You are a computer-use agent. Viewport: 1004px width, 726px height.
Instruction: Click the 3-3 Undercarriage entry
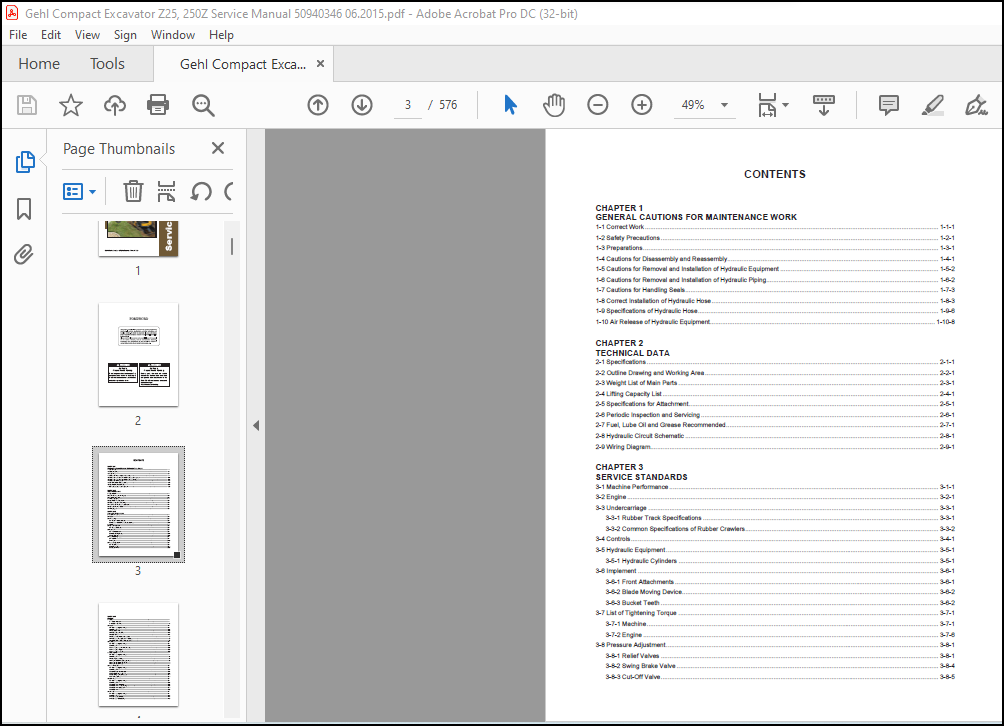pyautogui.click(x=775, y=508)
